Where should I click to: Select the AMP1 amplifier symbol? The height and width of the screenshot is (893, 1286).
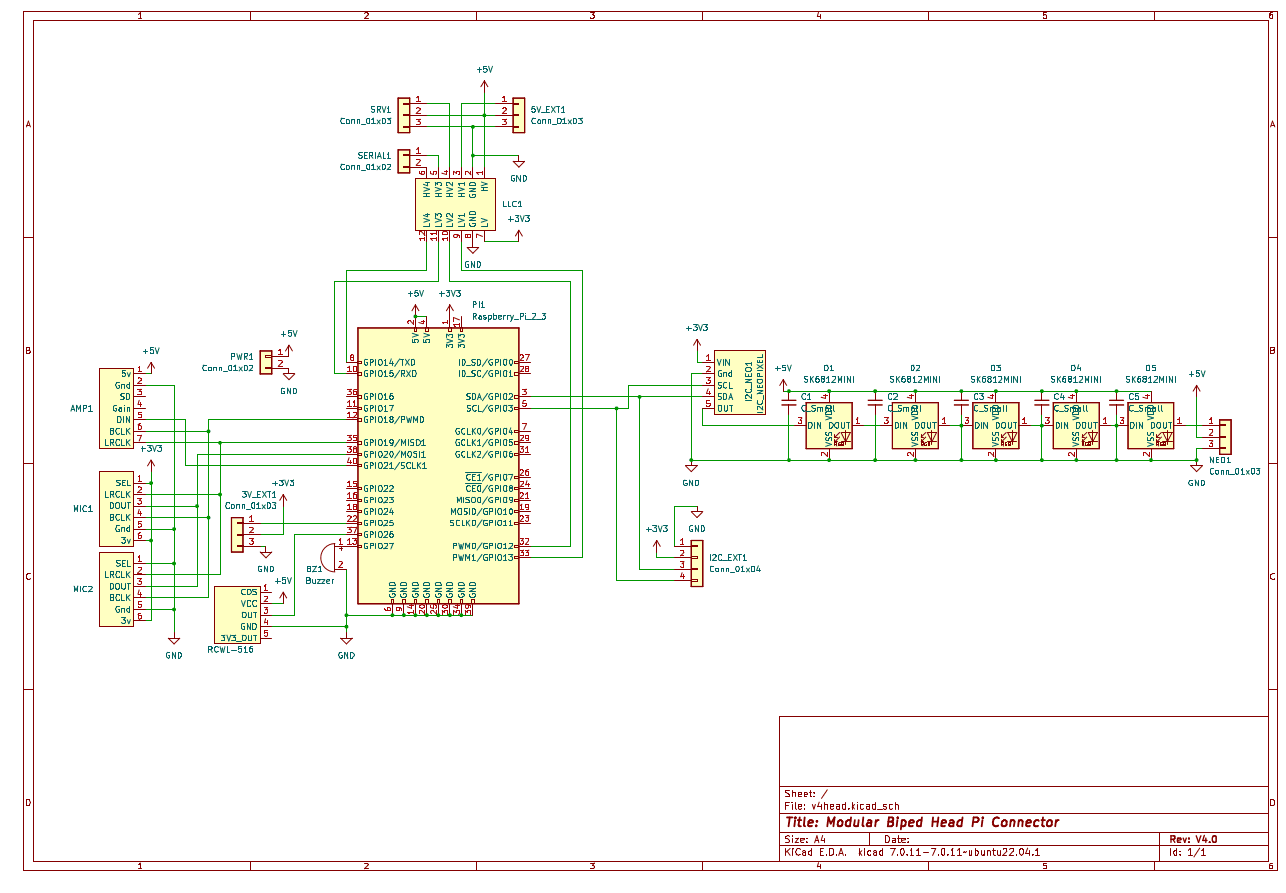tap(117, 408)
